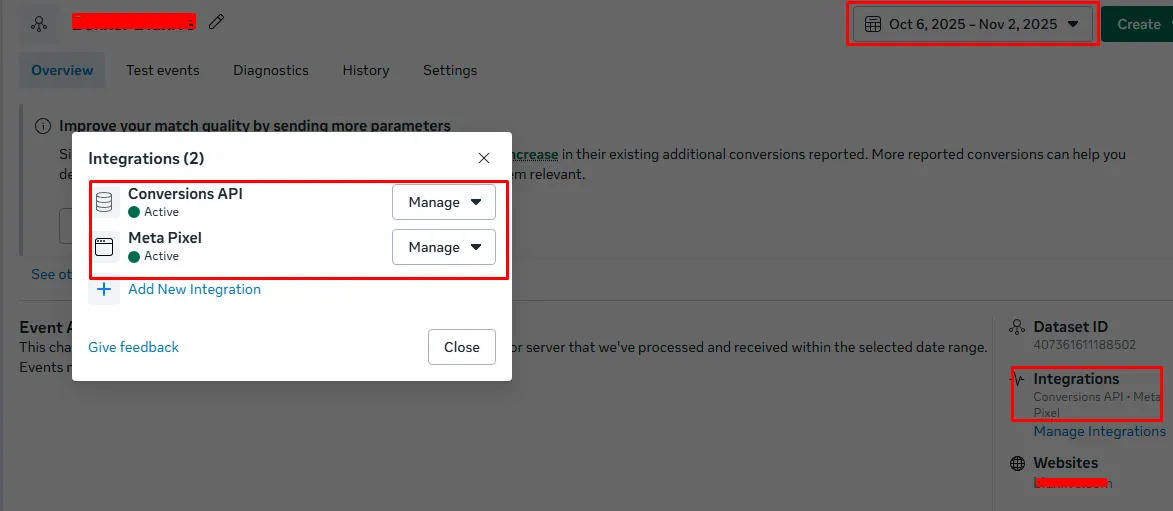Click the pencil icon to edit dataset name
1173x511 pixels.
pos(217,22)
